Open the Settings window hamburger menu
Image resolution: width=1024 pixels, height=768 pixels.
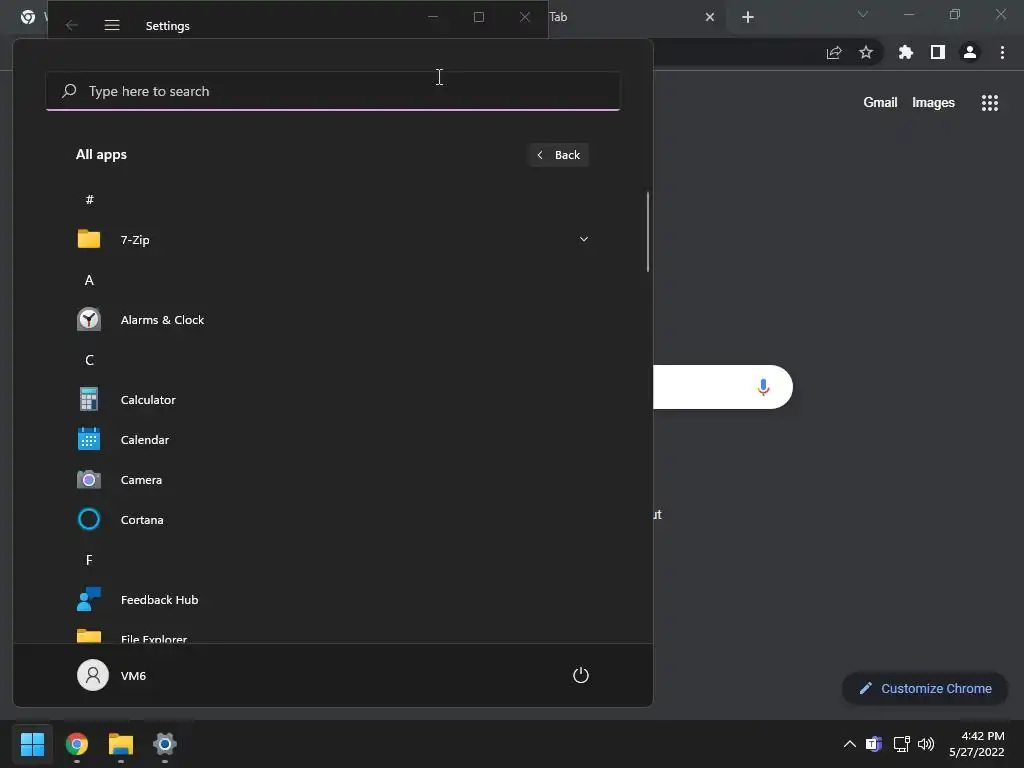click(x=112, y=25)
